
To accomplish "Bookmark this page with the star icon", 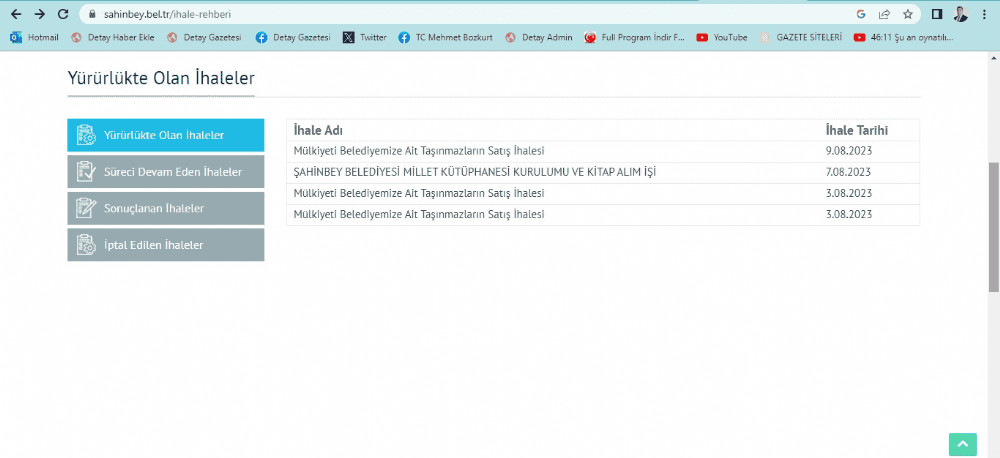I will [908, 14].
